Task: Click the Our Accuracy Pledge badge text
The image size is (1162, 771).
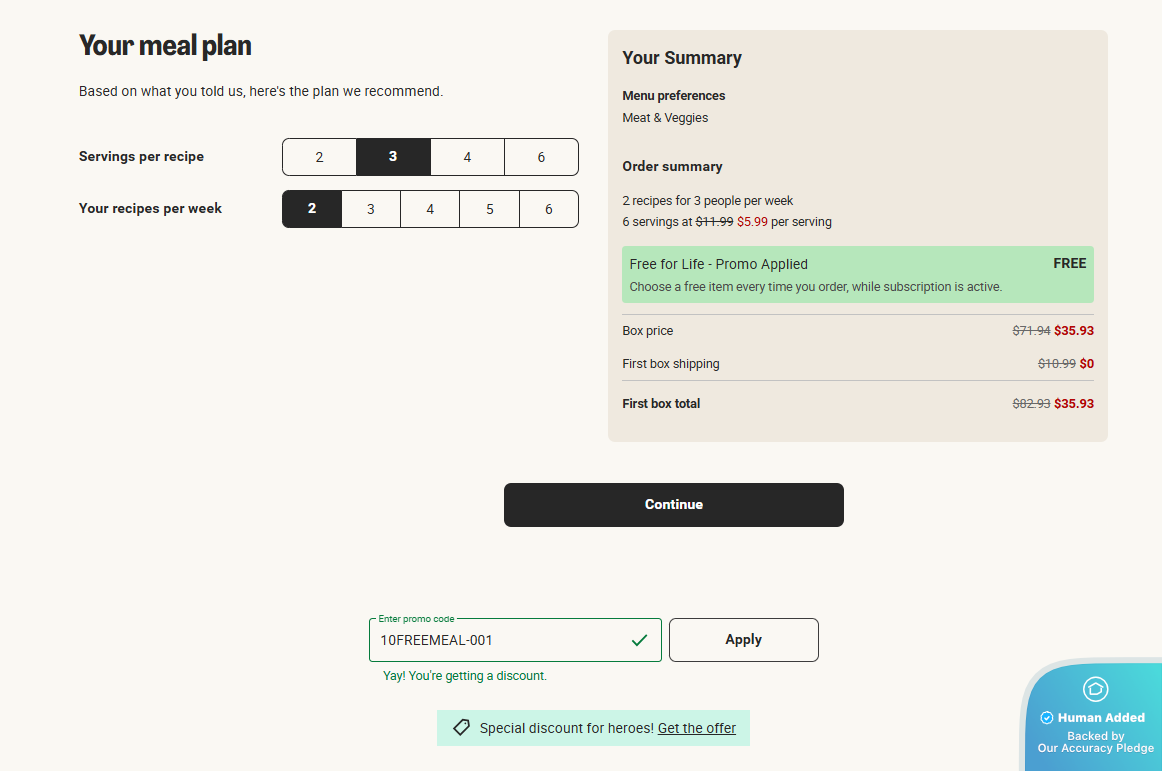Action: tap(1096, 748)
